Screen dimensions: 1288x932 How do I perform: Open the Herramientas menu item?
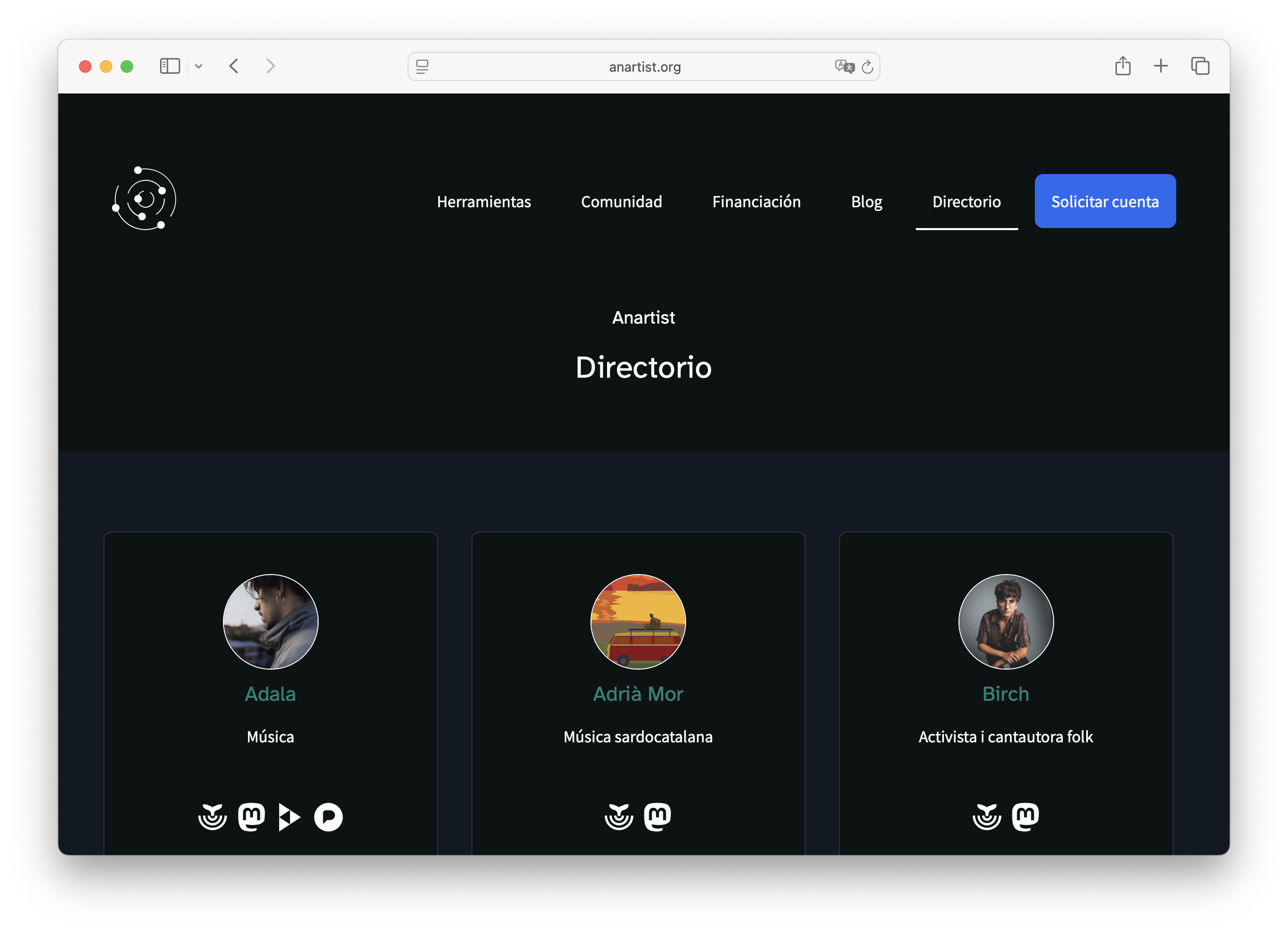pyautogui.click(x=483, y=202)
